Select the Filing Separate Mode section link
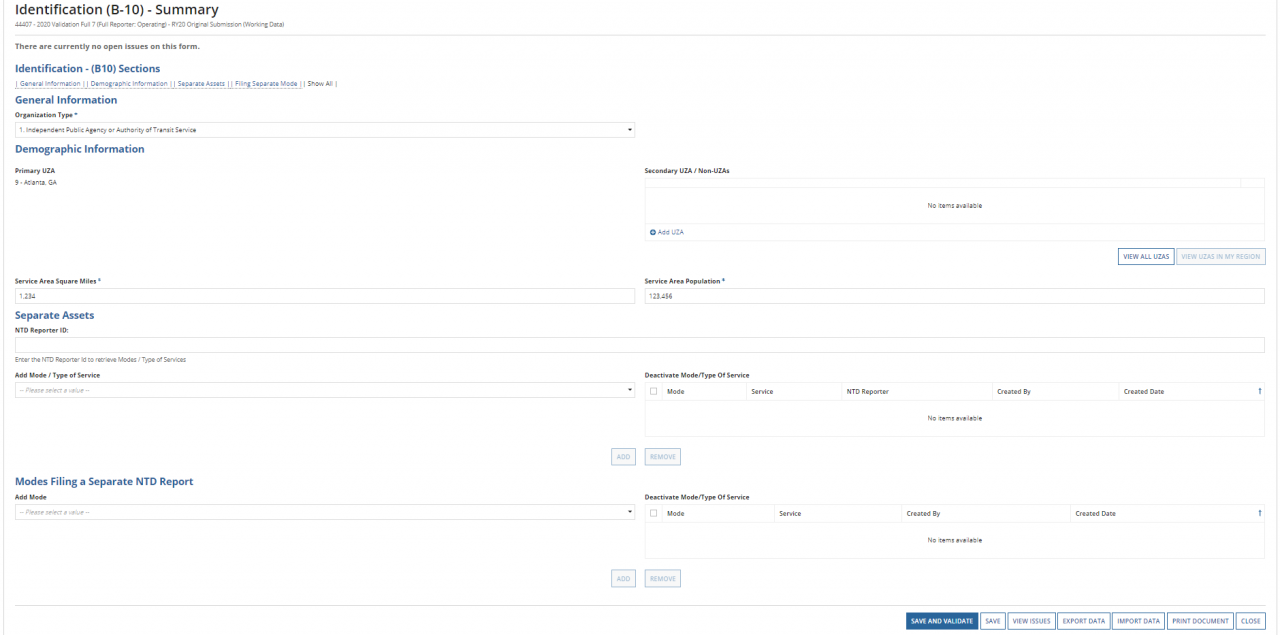This screenshot has width=1280, height=635. tap(266, 84)
